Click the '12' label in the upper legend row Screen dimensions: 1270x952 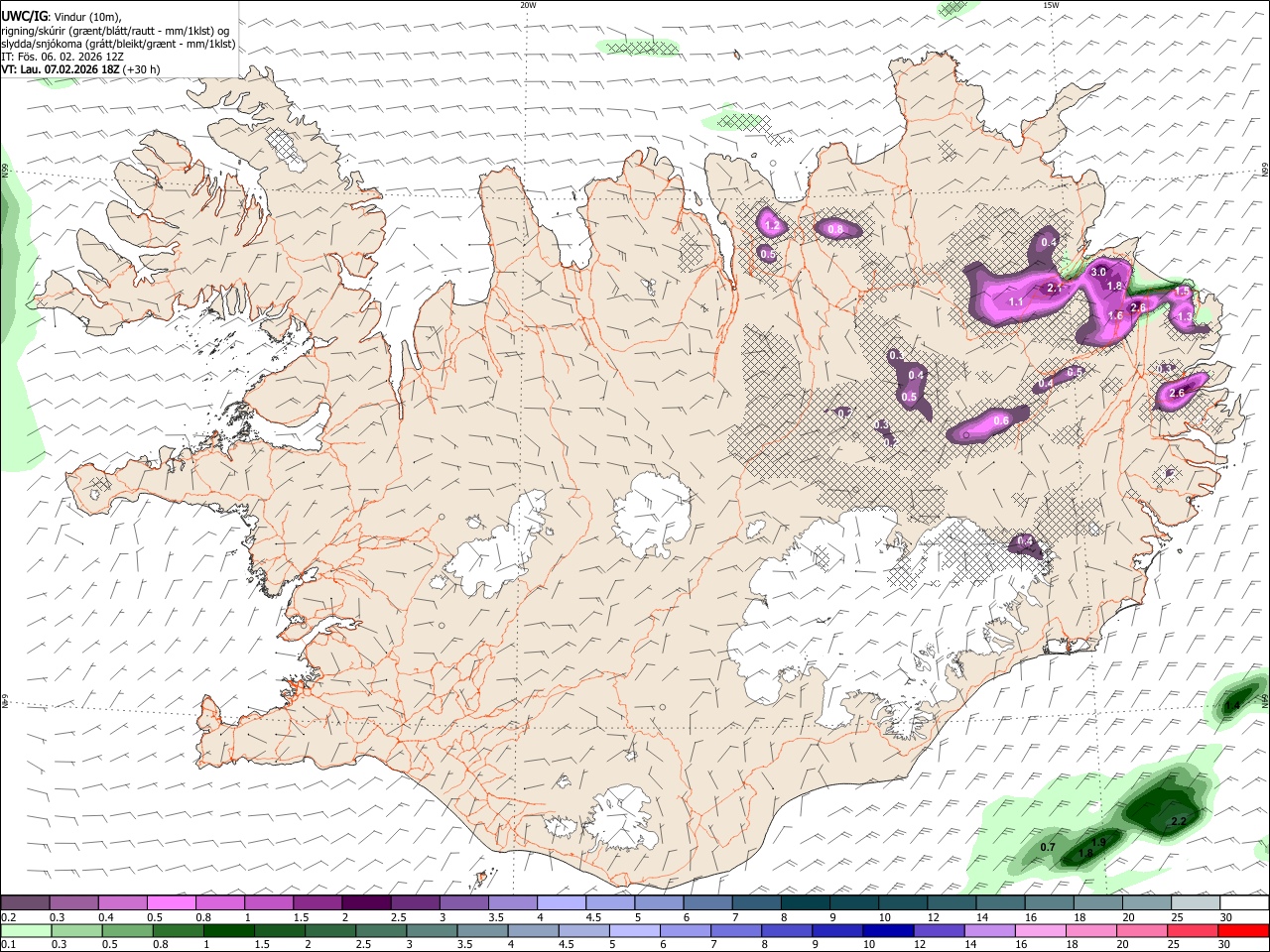pyautogui.click(x=934, y=917)
